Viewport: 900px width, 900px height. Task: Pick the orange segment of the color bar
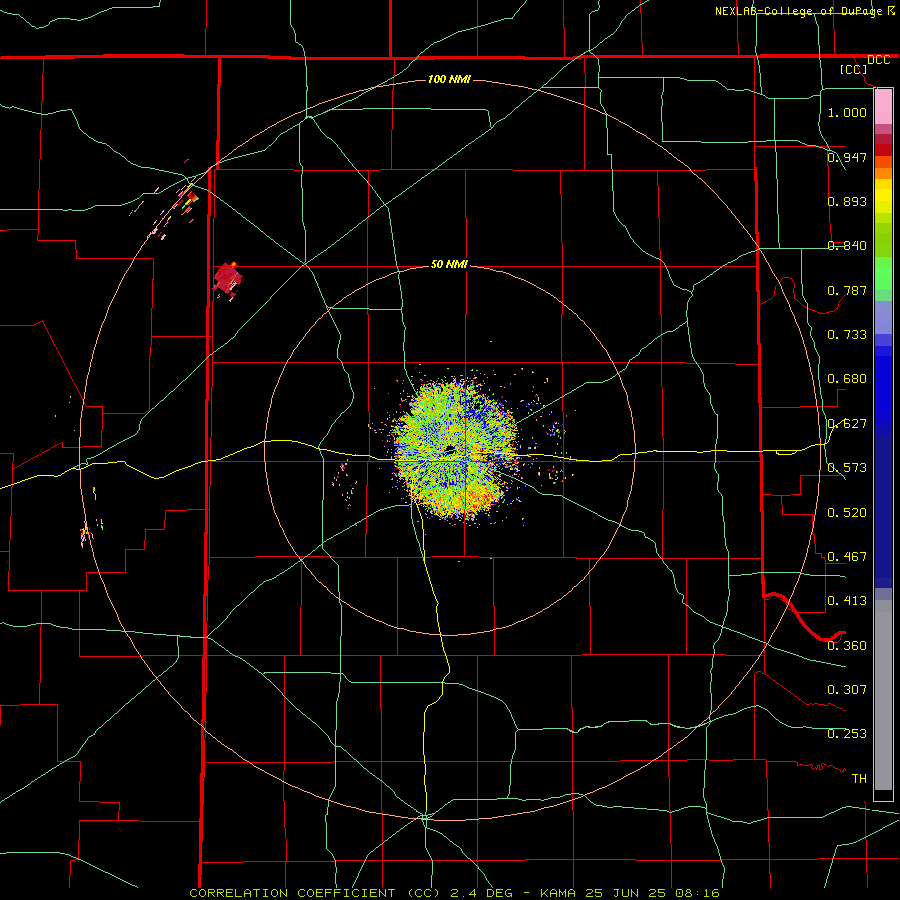tap(883, 172)
